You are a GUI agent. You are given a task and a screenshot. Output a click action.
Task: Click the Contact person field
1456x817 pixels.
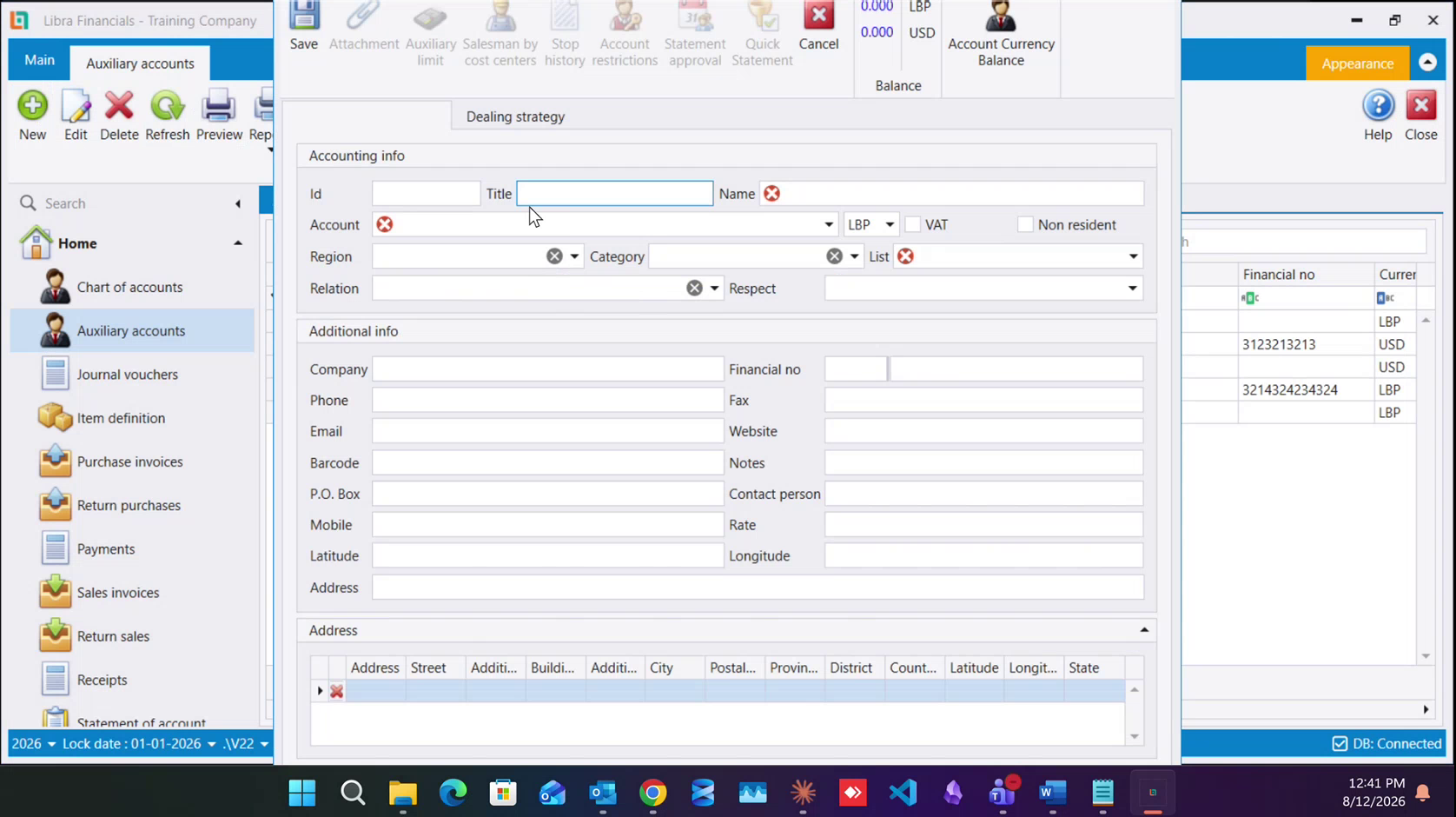[x=983, y=494]
